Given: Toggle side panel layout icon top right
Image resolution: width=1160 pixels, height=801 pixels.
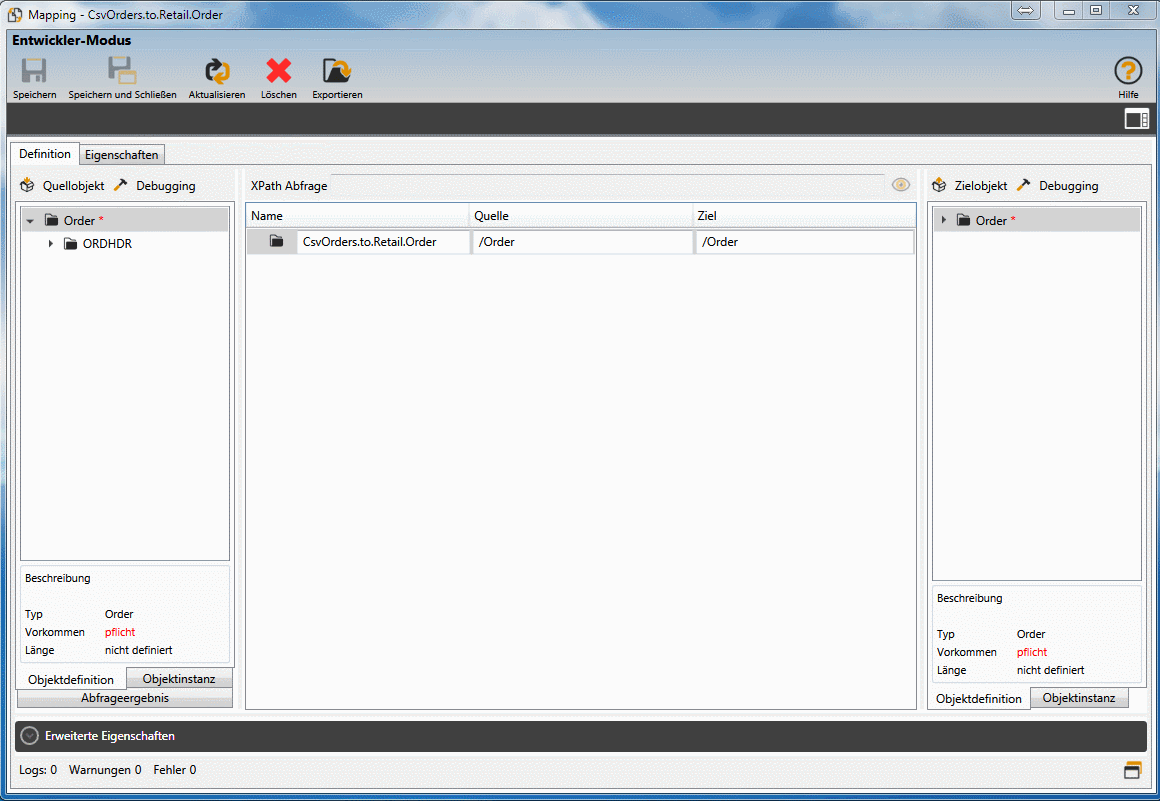Looking at the screenshot, I should (x=1136, y=120).
